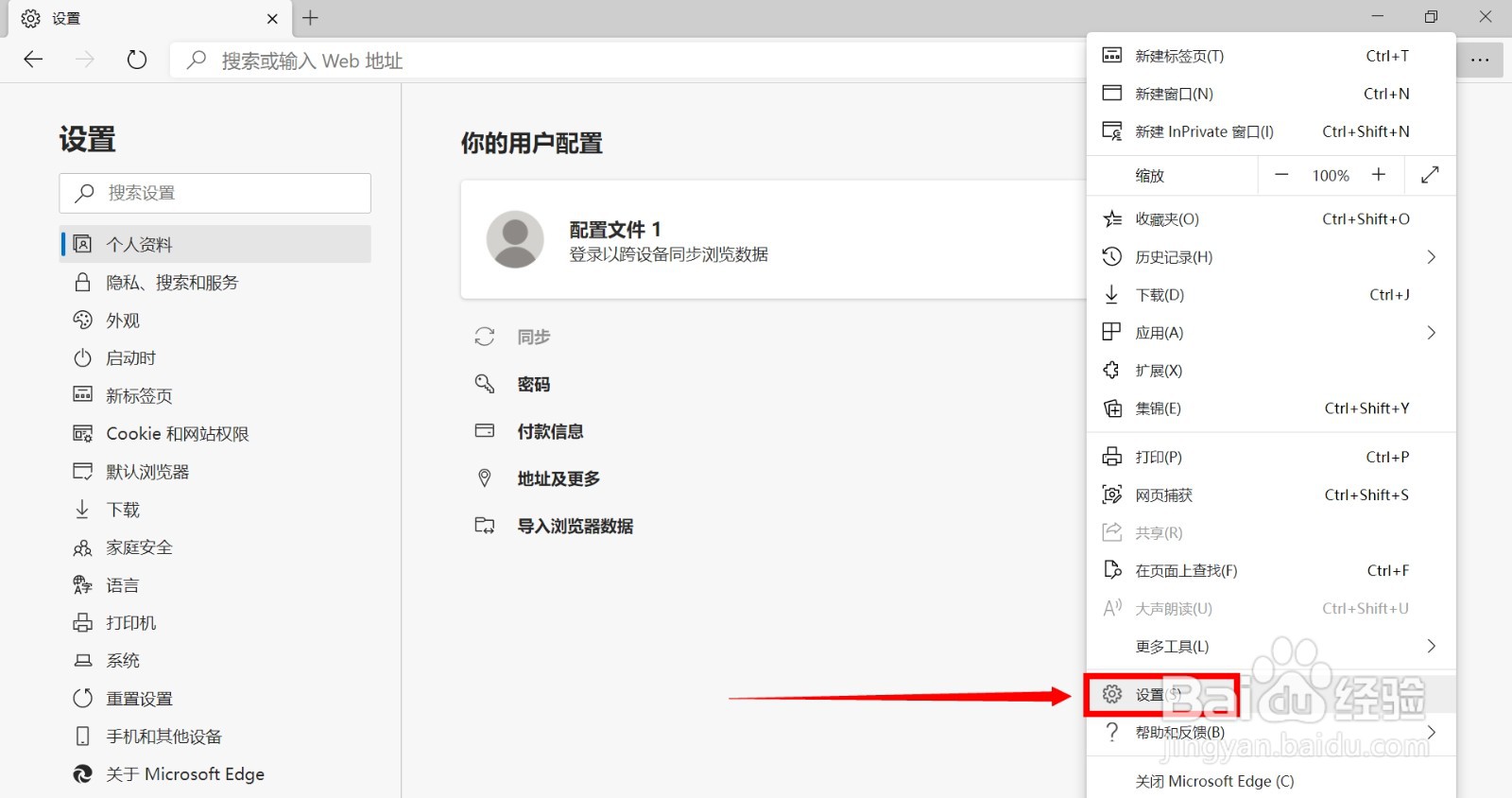The width and height of the screenshot is (1512, 798).
Task: Click the 帮助和反馈 question mark icon
Action: tap(1112, 732)
